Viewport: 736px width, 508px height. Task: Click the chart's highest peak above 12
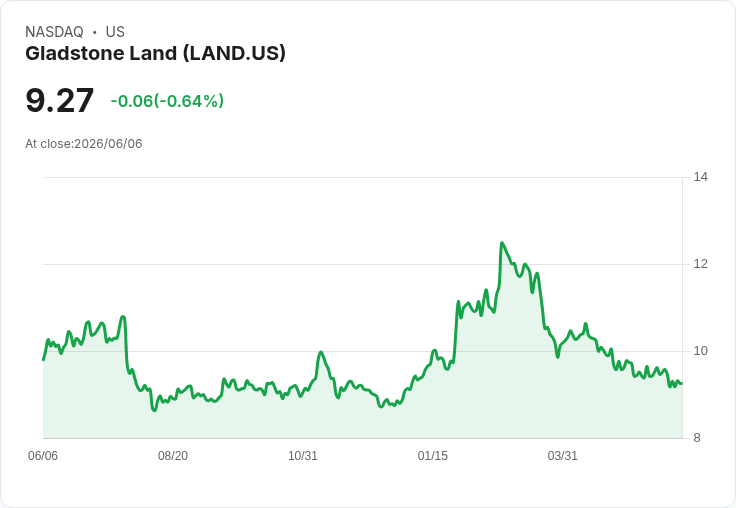pos(502,243)
